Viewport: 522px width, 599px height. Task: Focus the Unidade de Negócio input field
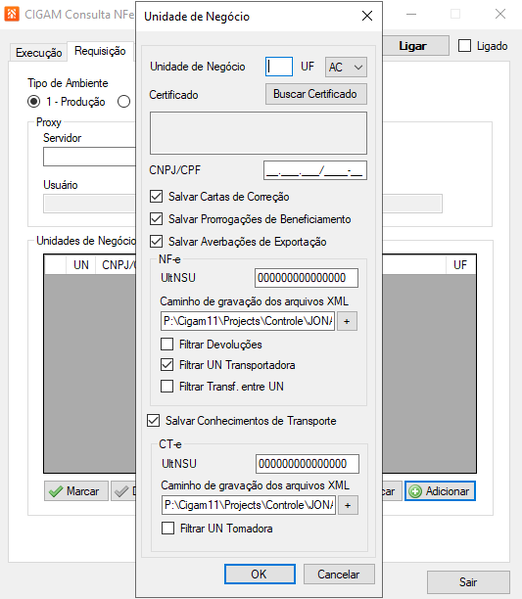[279, 67]
